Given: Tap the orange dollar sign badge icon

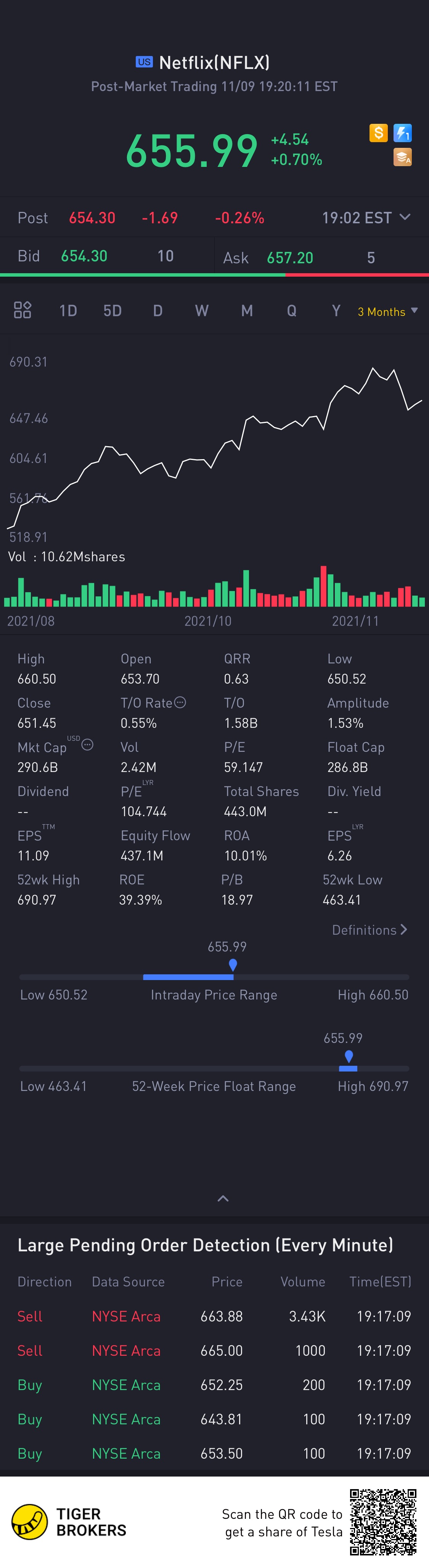Looking at the screenshot, I should tap(378, 133).
